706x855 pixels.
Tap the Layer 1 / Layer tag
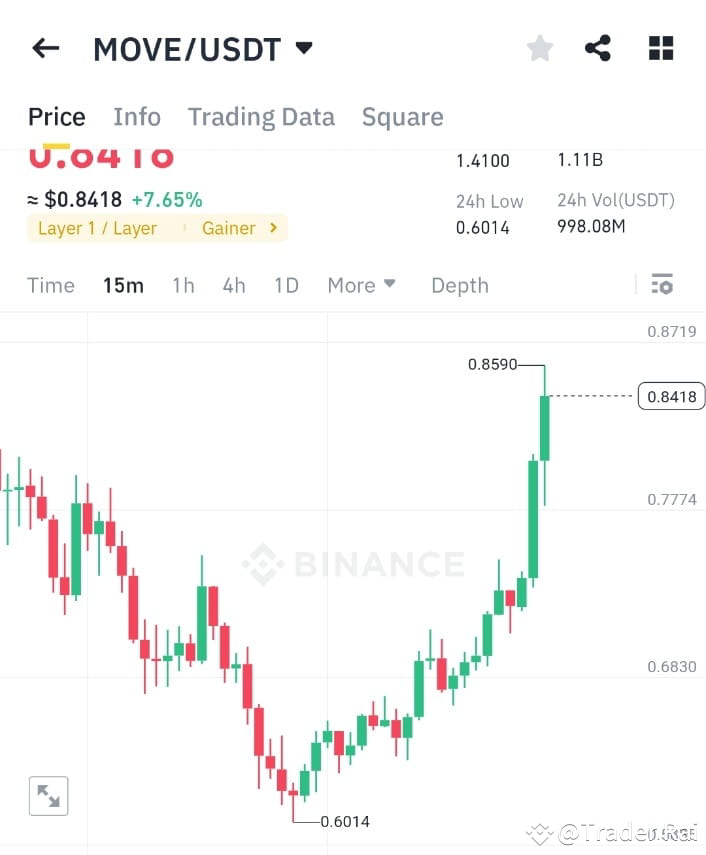[97, 228]
